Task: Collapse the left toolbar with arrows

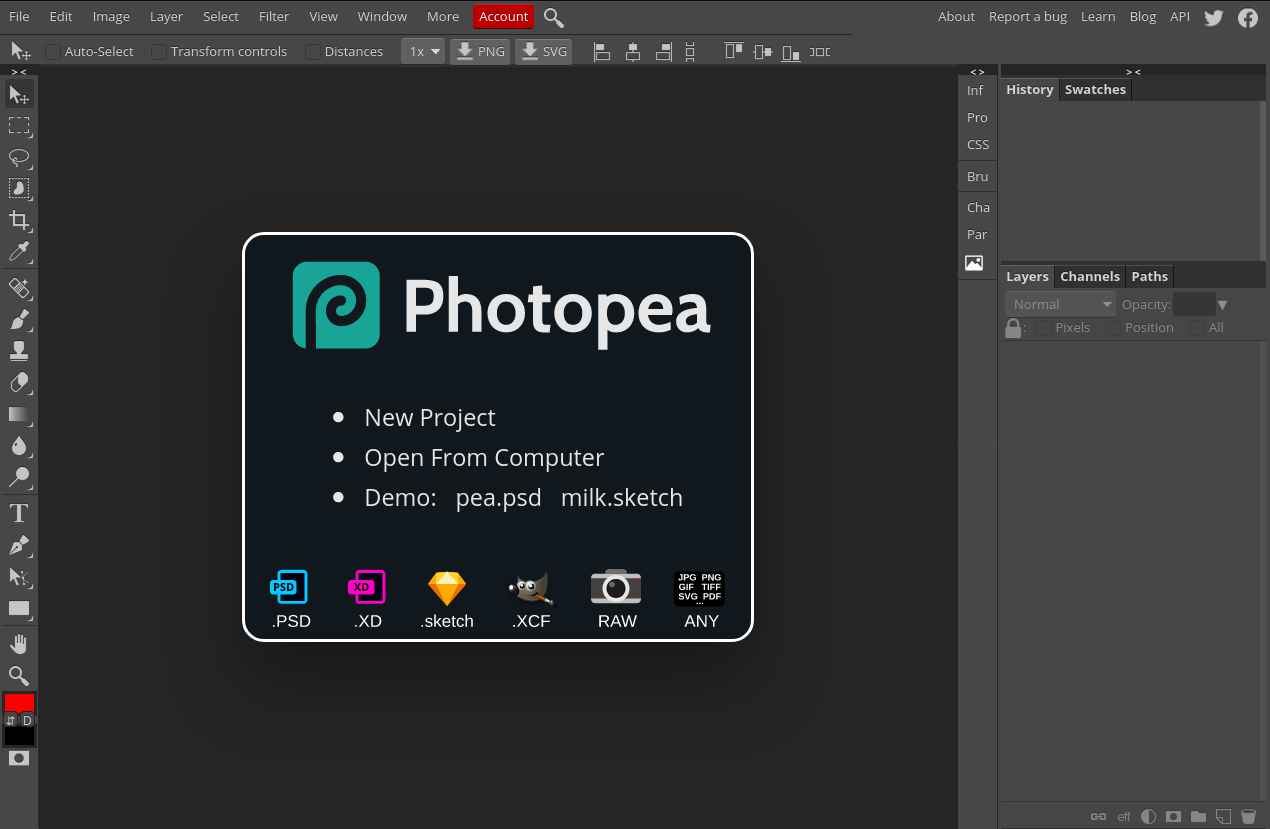Action: [19, 72]
